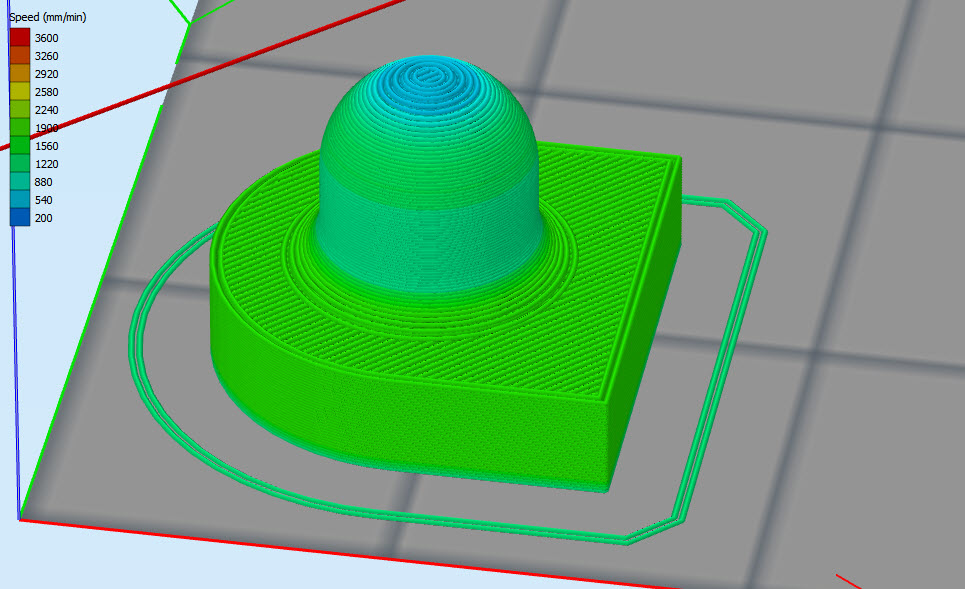This screenshot has width=965, height=589.
Task: Click the '200' legend value text
Action: (43, 218)
